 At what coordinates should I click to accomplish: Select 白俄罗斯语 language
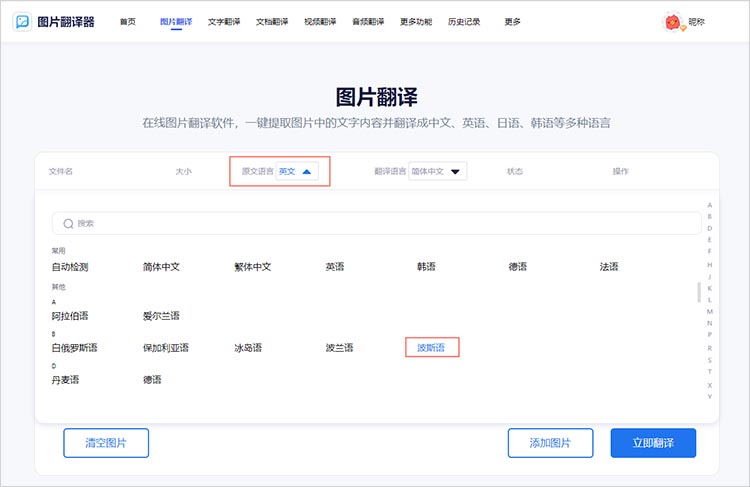tap(75, 348)
